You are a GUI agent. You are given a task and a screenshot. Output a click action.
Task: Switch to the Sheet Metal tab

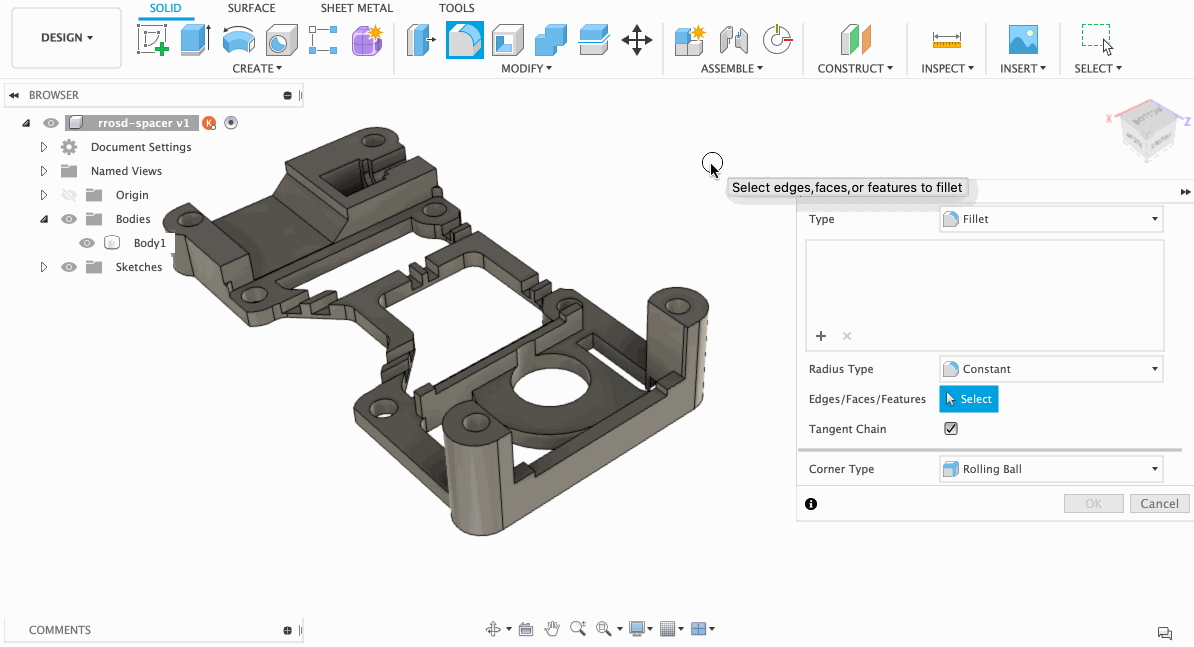[x=356, y=8]
